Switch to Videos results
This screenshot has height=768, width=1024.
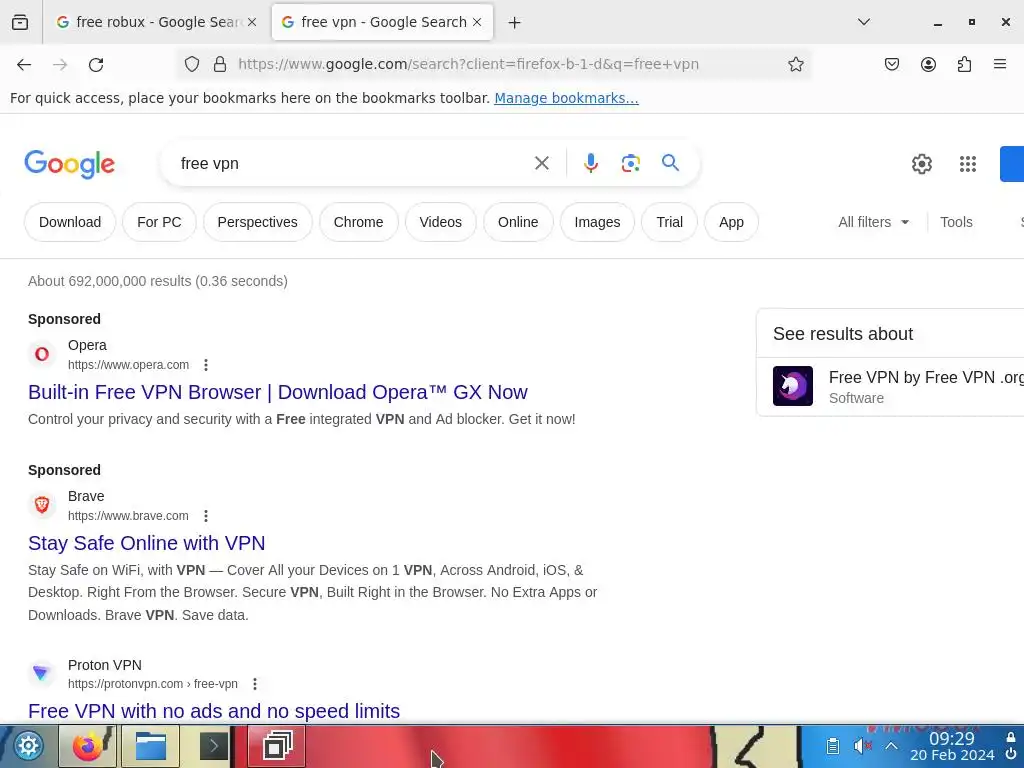tap(441, 222)
